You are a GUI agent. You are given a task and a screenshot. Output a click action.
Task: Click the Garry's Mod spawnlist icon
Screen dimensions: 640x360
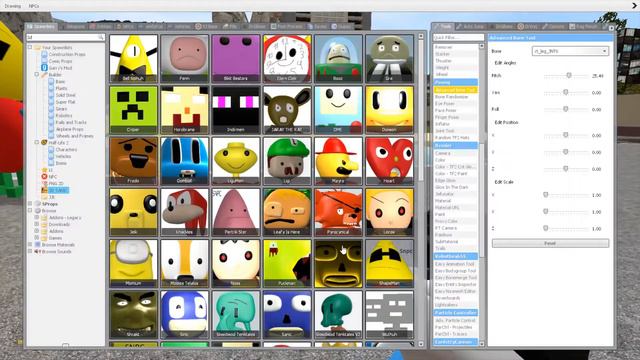[44, 68]
